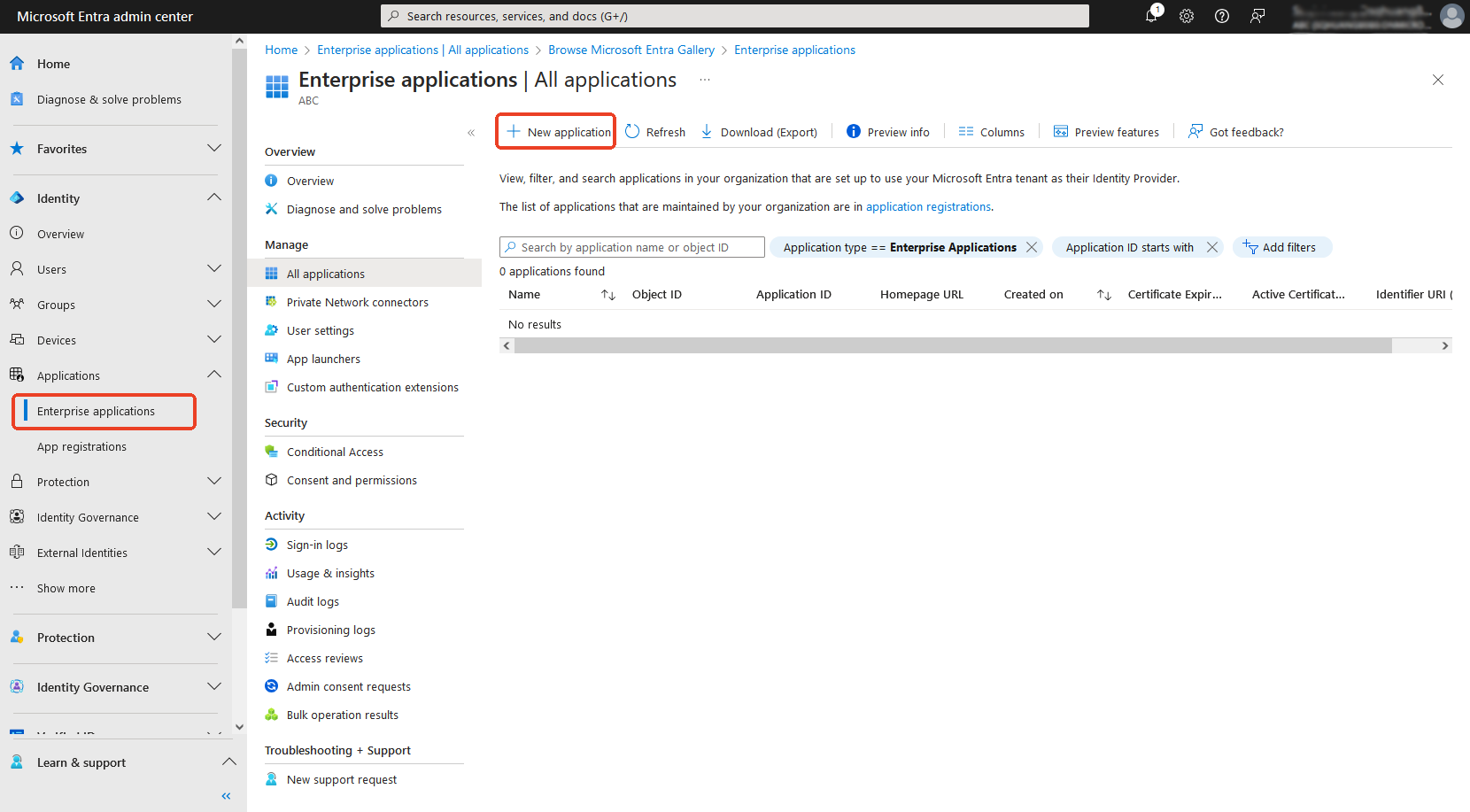Select All applications menu item
This screenshot has height=812, width=1470.
[326, 274]
